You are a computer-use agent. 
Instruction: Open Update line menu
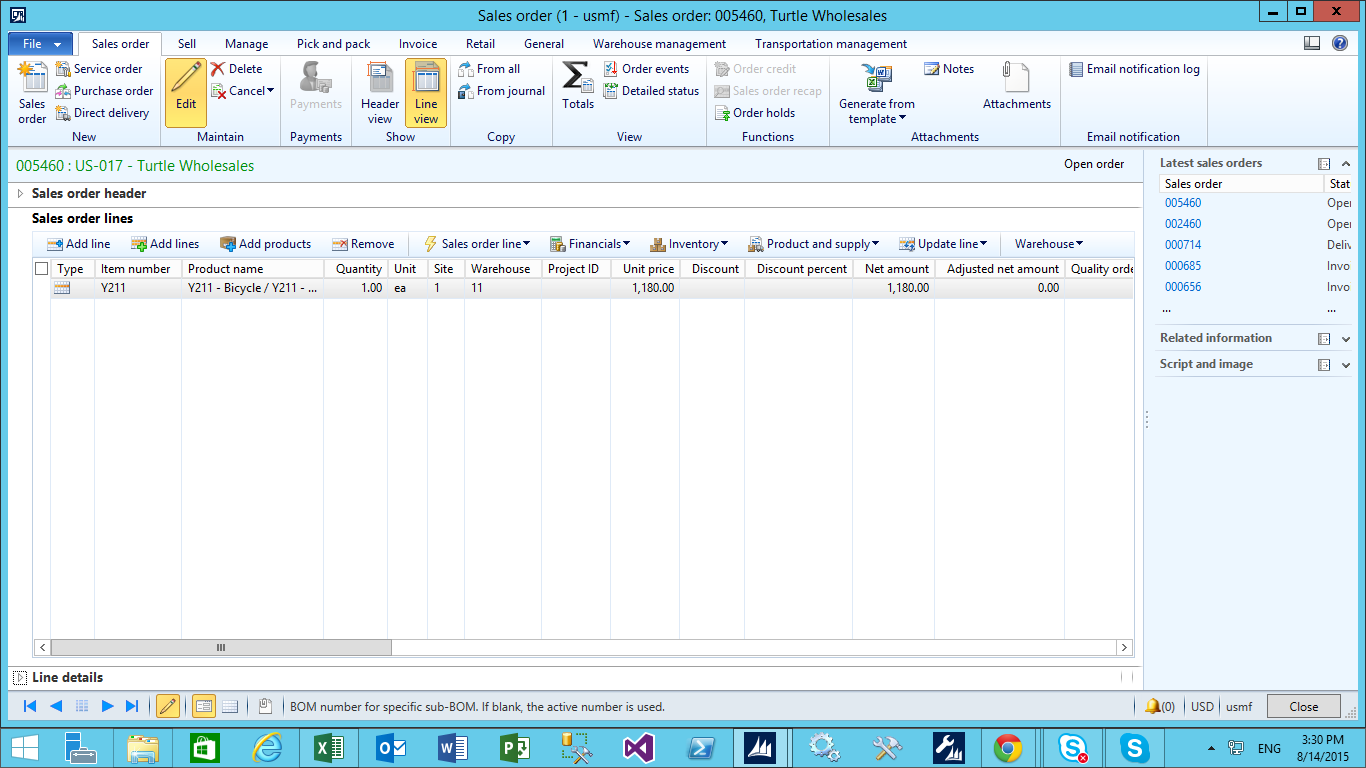coord(943,244)
